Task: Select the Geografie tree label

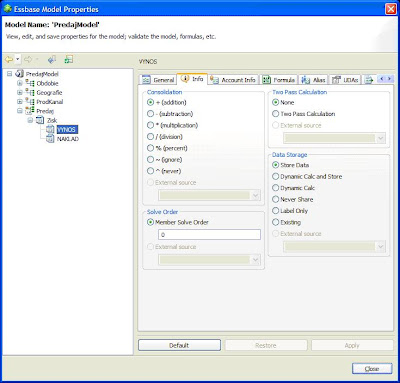Action: (x=49, y=92)
